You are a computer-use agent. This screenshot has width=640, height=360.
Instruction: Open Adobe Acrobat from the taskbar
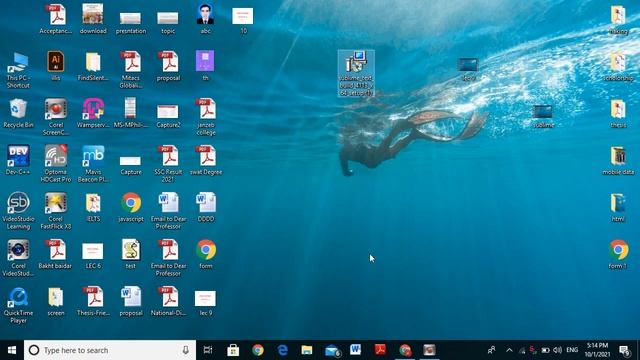[x=380, y=350]
